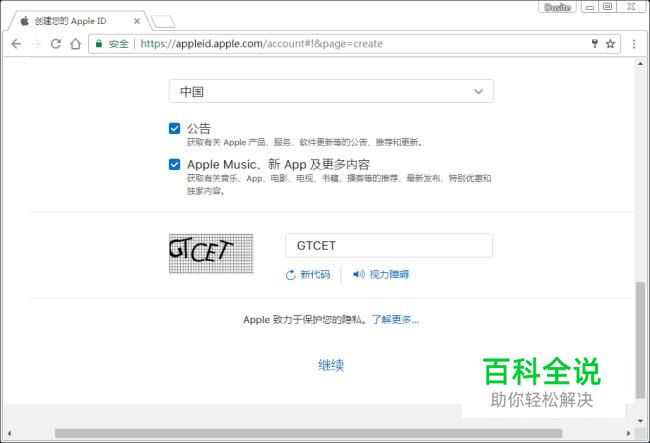This screenshot has height=443, width=650.
Task: Click the Apple 致力于保护您的隐私 text
Action: click(305, 320)
